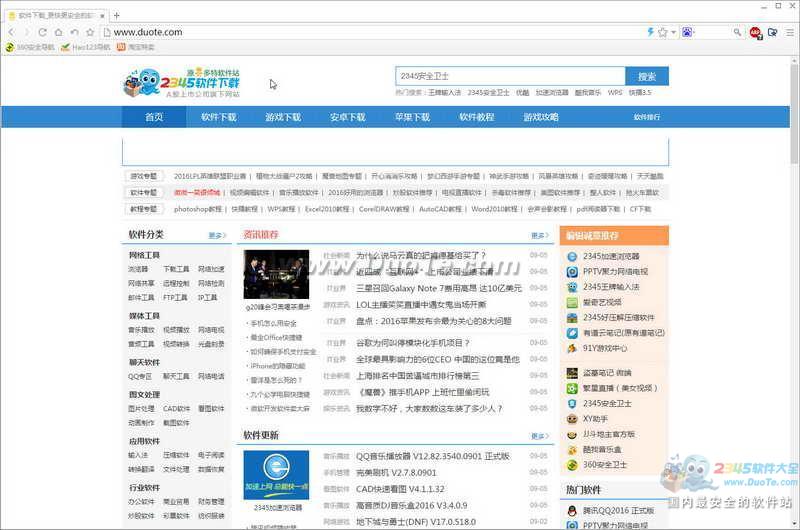Expand 更多 beside 软件更新
The width and height of the screenshot is (800, 530).
coord(540,436)
